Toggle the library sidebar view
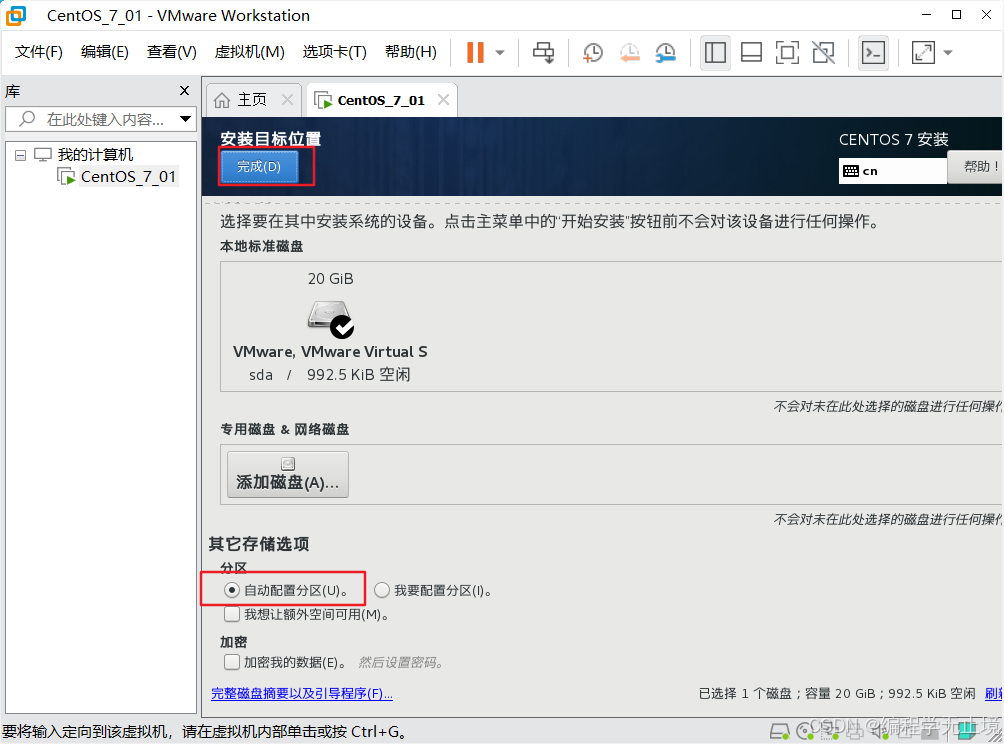Image resolution: width=1004 pixels, height=744 pixels. pyautogui.click(x=715, y=53)
